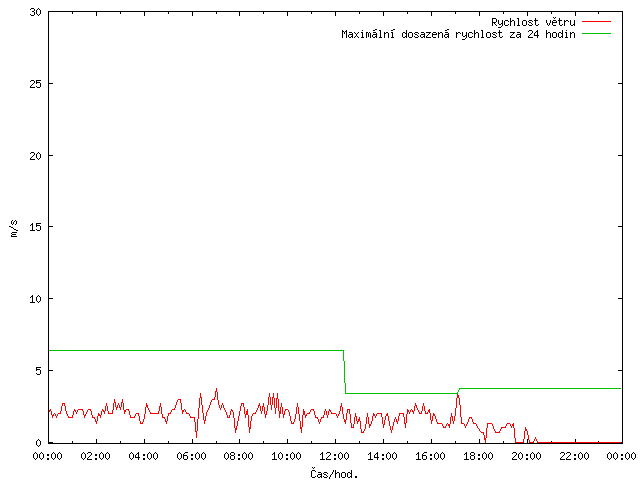Click the x-axis label 08:00
Screen dimensions: 640x480
point(239,456)
